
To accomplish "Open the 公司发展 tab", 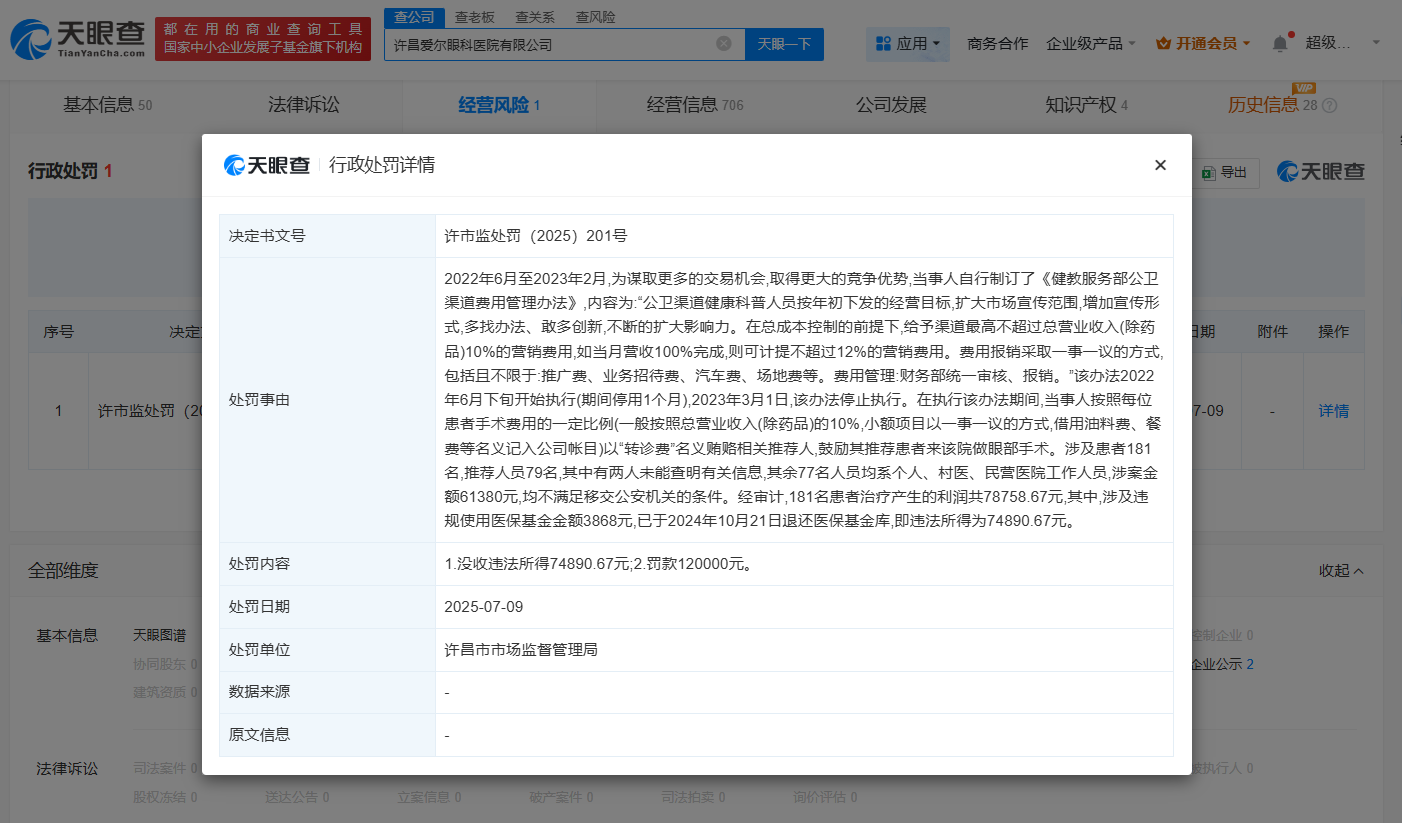I will point(891,105).
